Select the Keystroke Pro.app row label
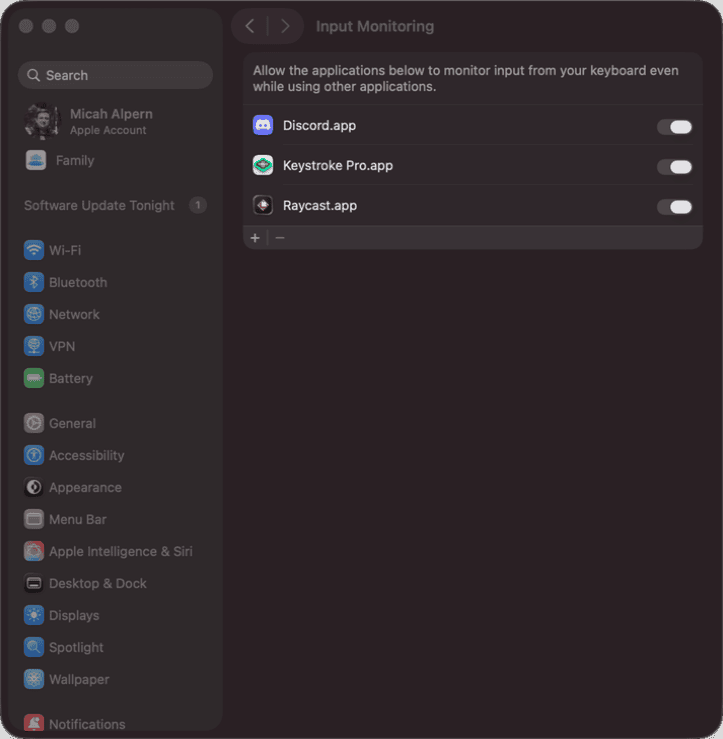The image size is (723, 739). tap(338, 165)
